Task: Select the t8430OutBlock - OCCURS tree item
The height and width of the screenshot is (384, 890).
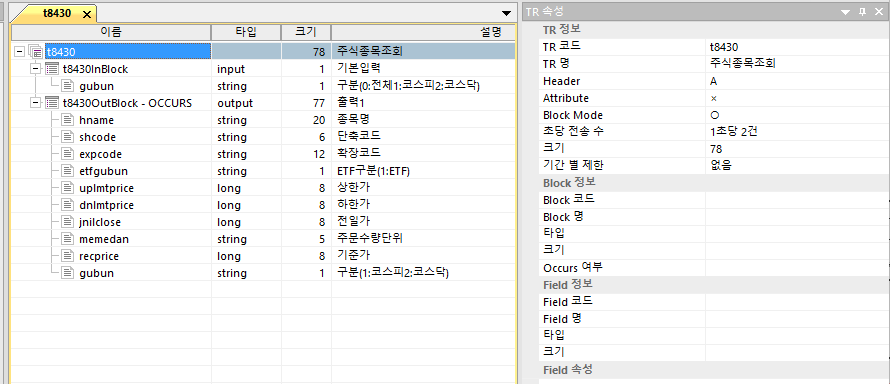Action: coord(127,103)
